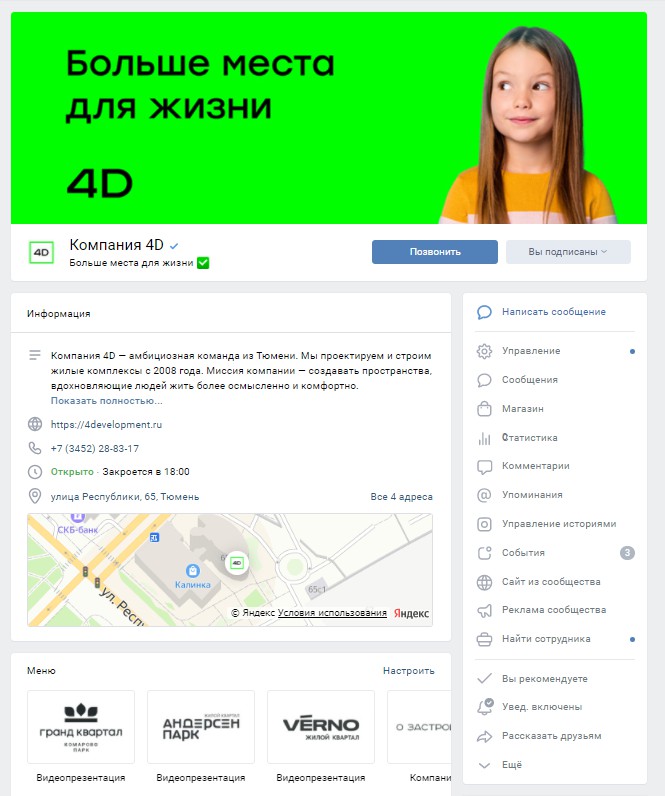Click the speech bubble icon beside Написать сообщение

484,312
